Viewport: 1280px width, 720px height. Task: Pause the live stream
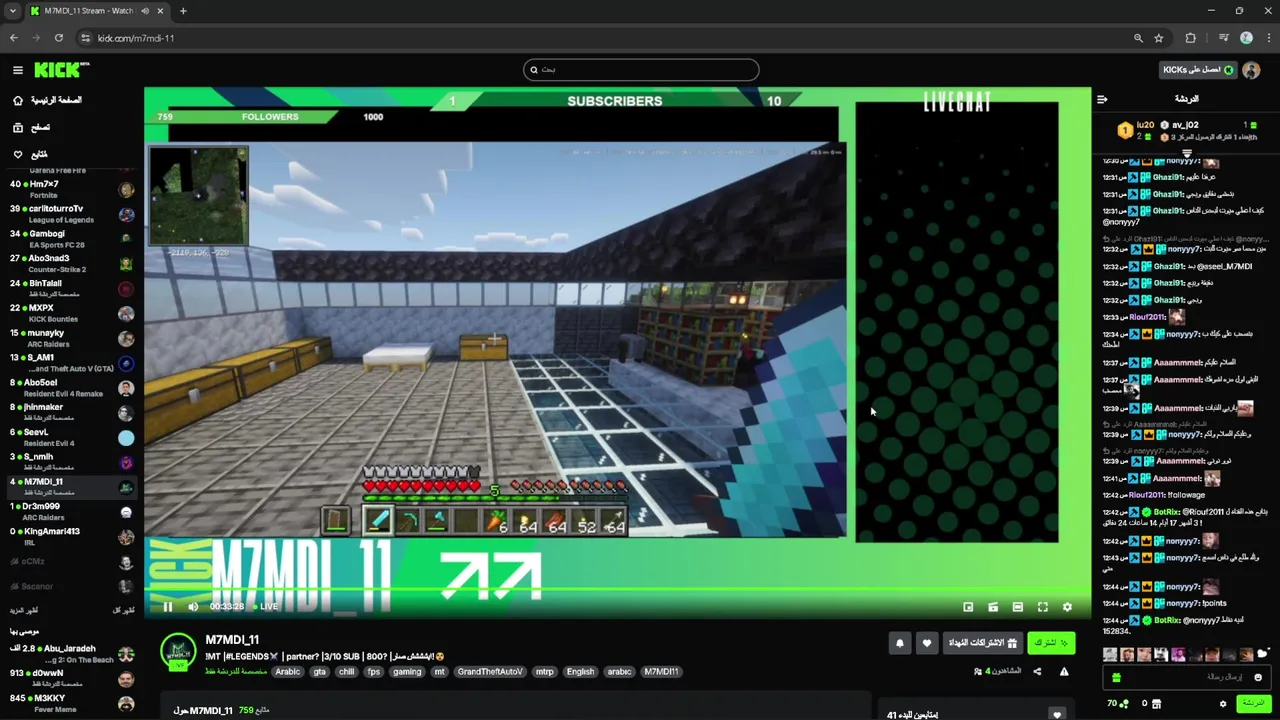click(168, 606)
